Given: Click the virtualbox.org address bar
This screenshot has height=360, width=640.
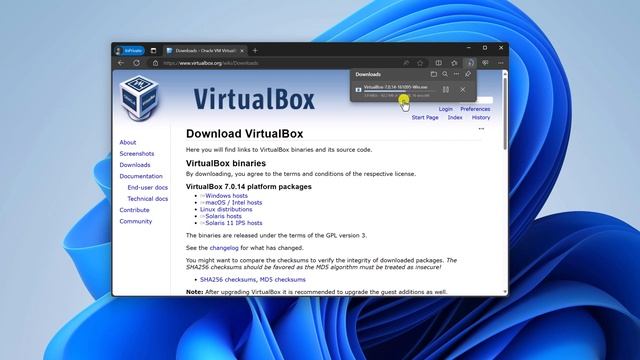Looking at the screenshot, I should pos(278,63).
